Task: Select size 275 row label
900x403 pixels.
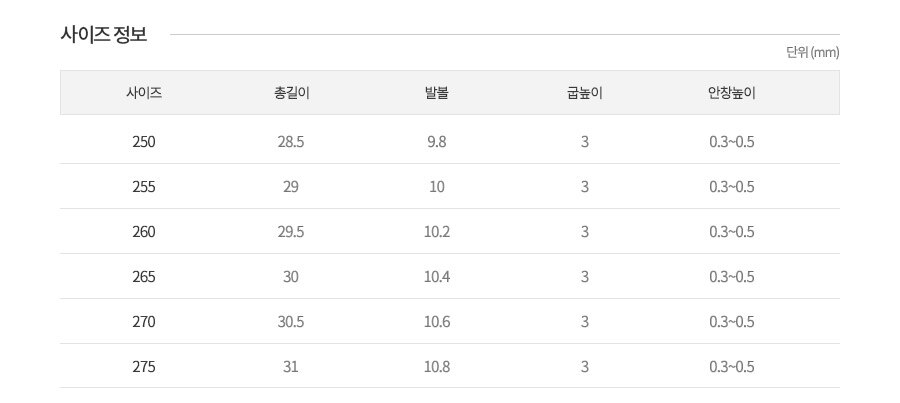Action: [x=144, y=367]
